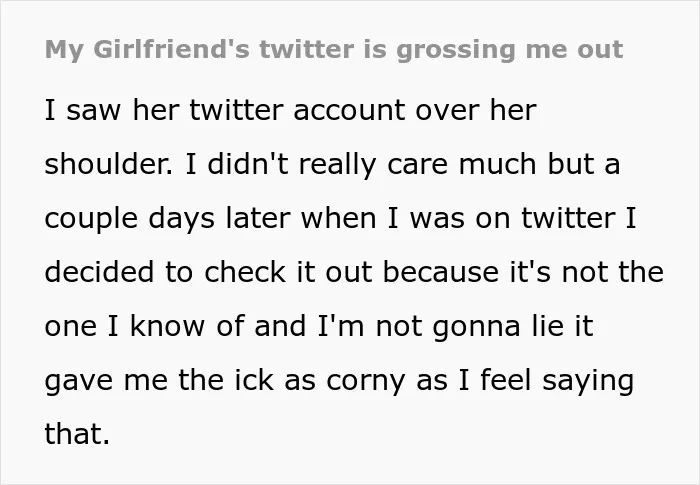This screenshot has width=700, height=485.
Task: Click the line starting "I saw her twitter"
Action: (290, 110)
